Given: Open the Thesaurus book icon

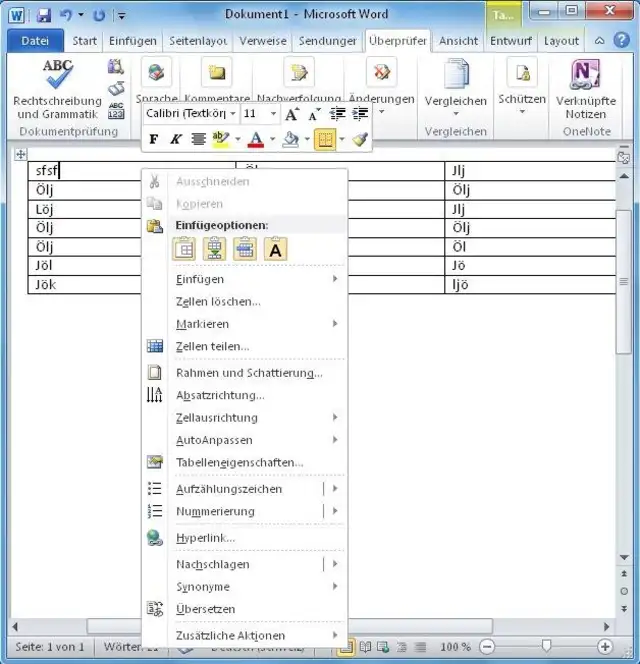Looking at the screenshot, I should point(116,89).
